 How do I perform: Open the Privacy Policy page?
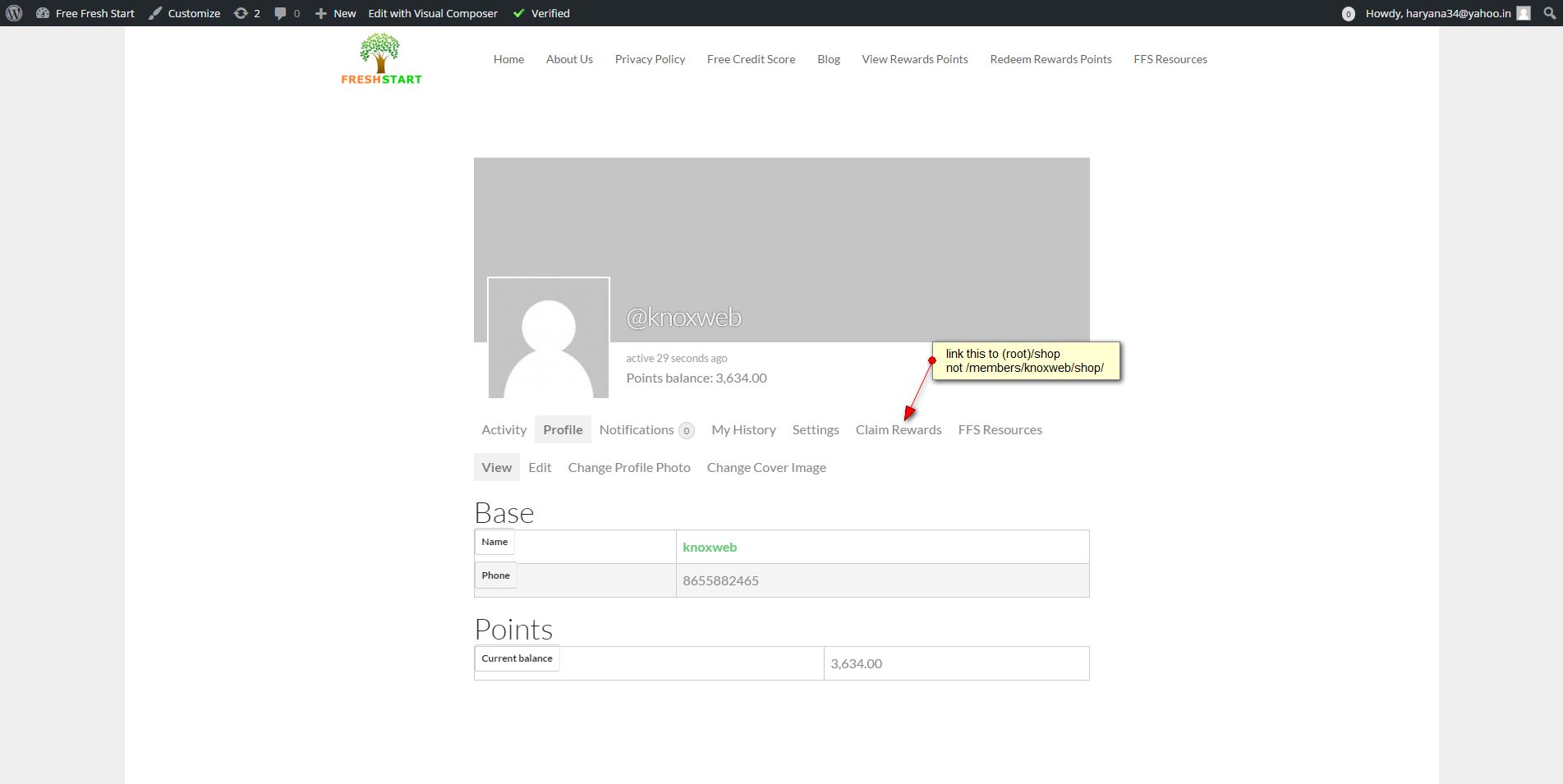pyautogui.click(x=650, y=59)
